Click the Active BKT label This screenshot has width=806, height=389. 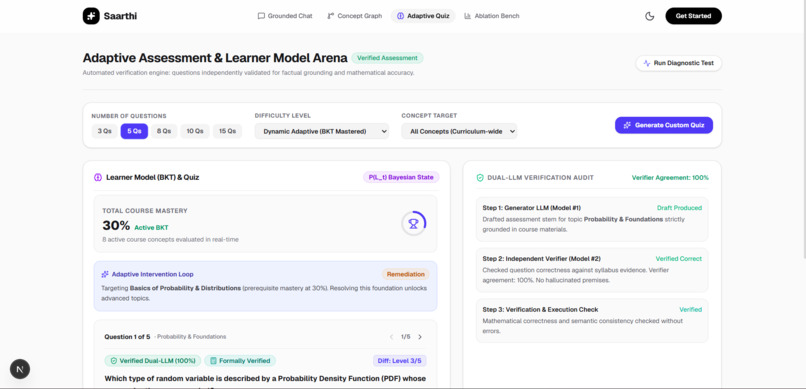pyautogui.click(x=151, y=228)
